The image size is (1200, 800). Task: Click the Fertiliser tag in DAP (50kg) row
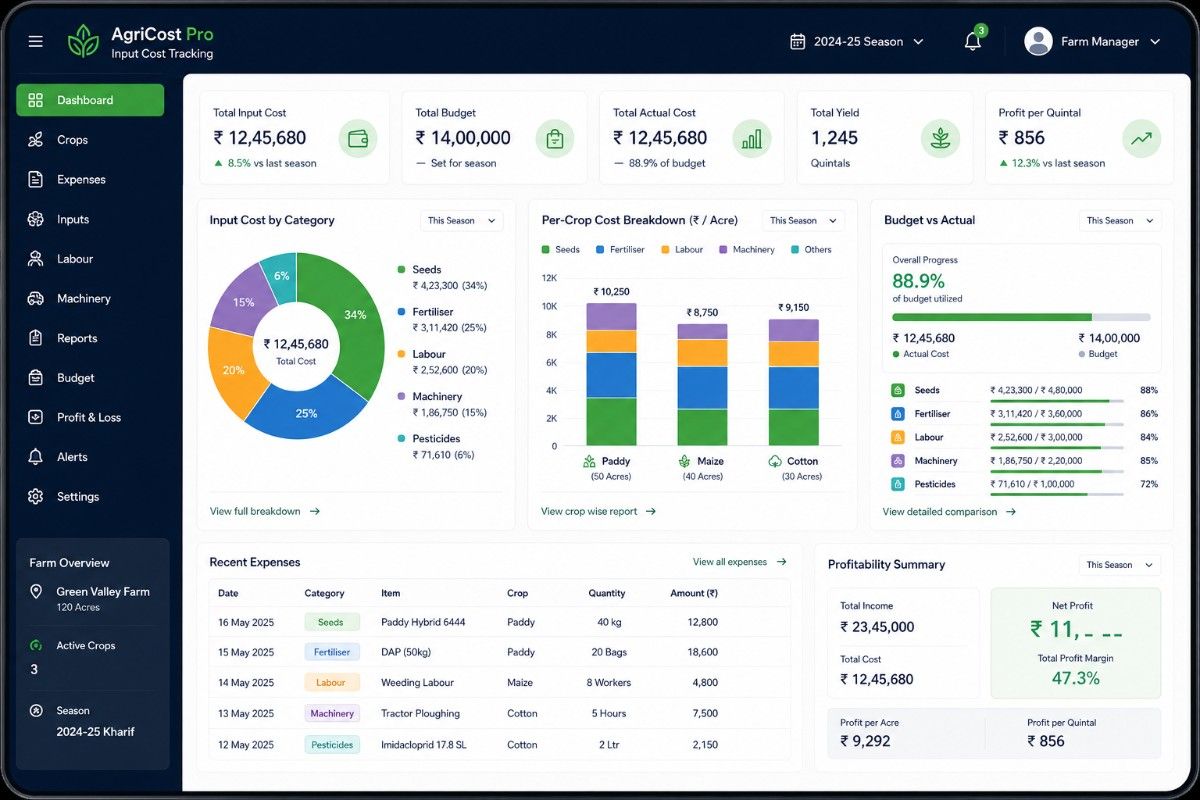[x=332, y=652]
